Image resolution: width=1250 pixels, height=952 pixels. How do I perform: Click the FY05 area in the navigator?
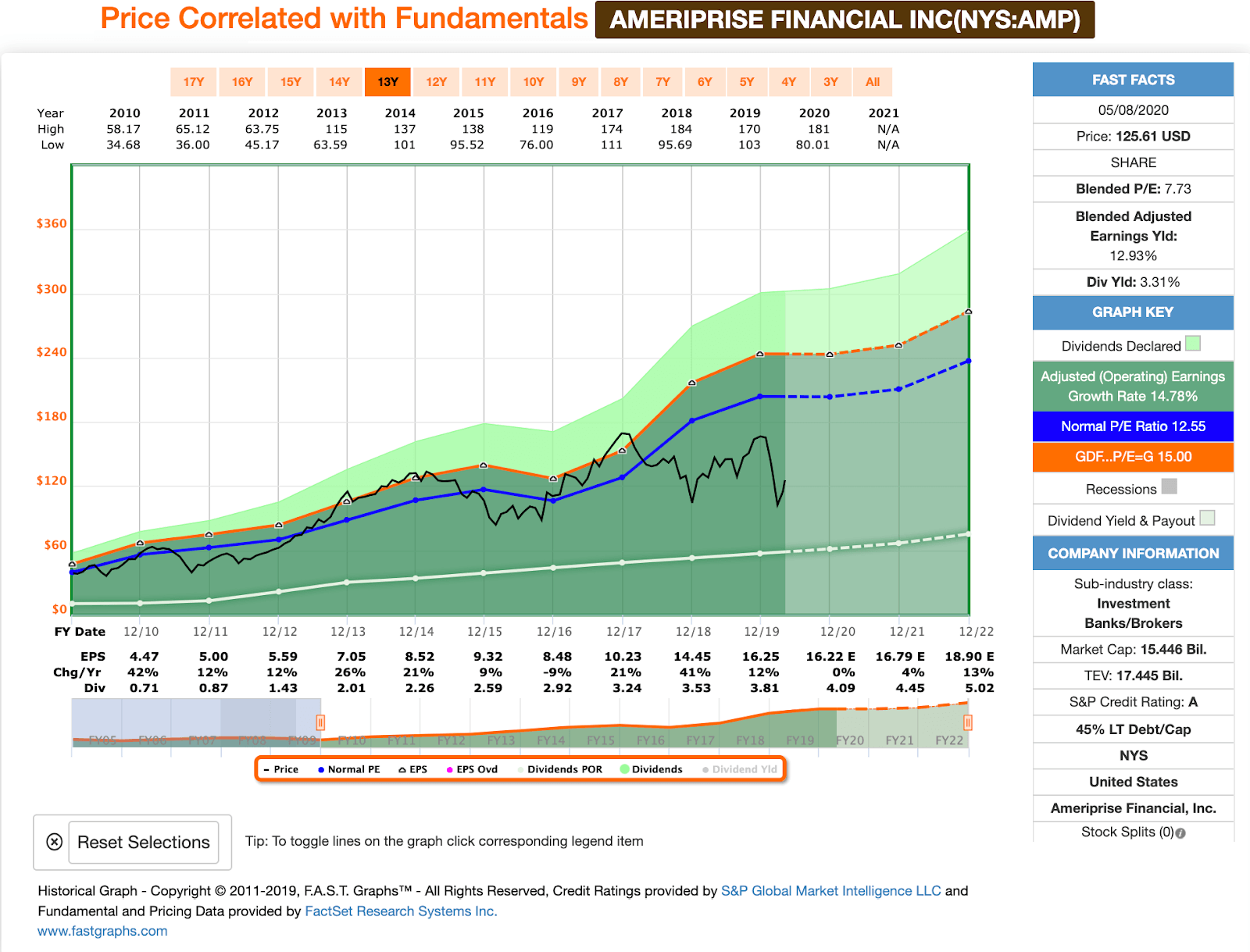coord(102,740)
